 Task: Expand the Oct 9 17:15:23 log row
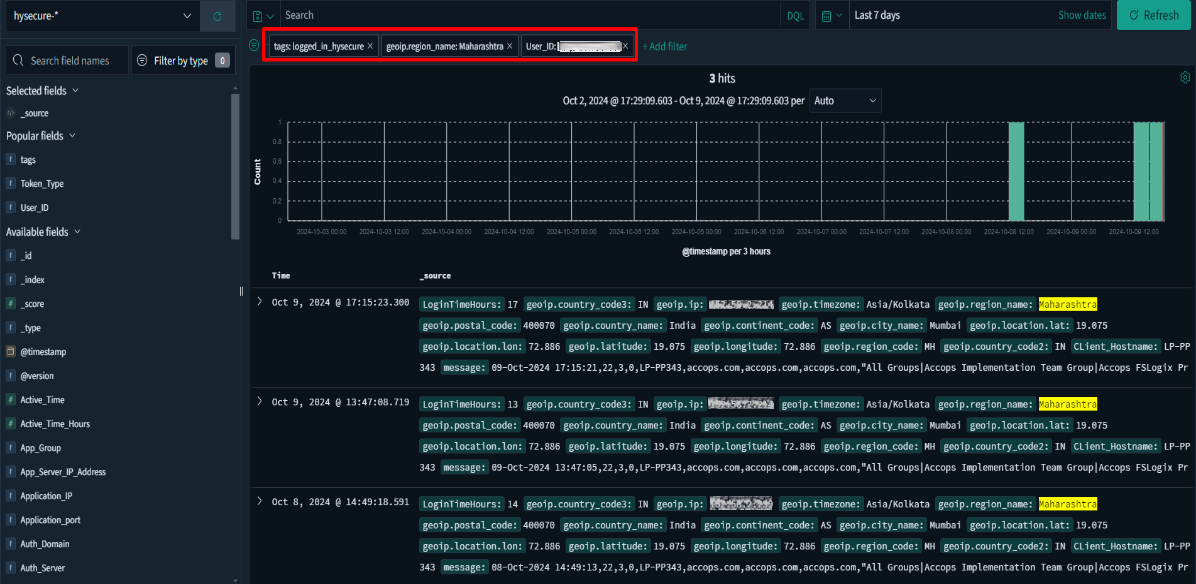tap(260, 302)
